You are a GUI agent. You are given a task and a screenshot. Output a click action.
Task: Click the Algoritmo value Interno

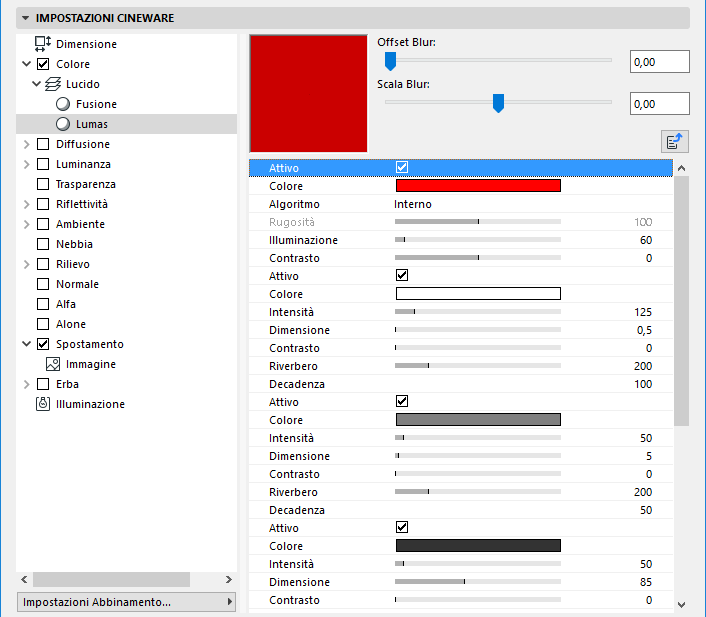click(x=413, y=204)
